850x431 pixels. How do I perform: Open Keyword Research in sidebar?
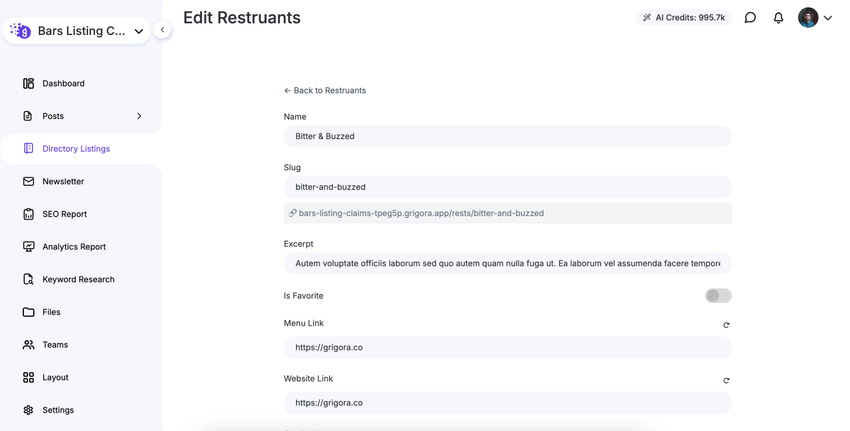(x=78, y=279)
